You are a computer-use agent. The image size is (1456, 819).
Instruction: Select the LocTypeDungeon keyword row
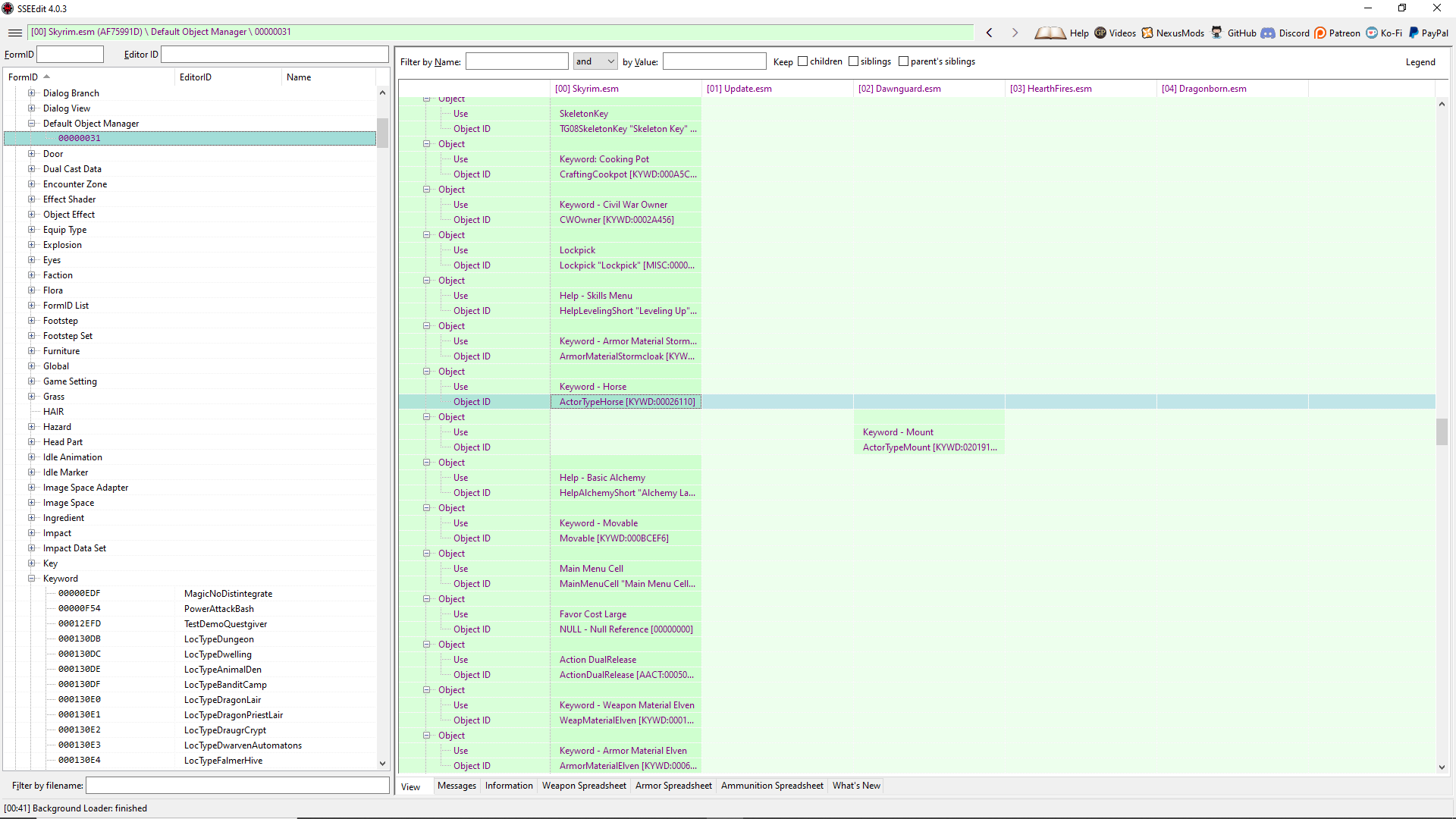click(190, 639)
